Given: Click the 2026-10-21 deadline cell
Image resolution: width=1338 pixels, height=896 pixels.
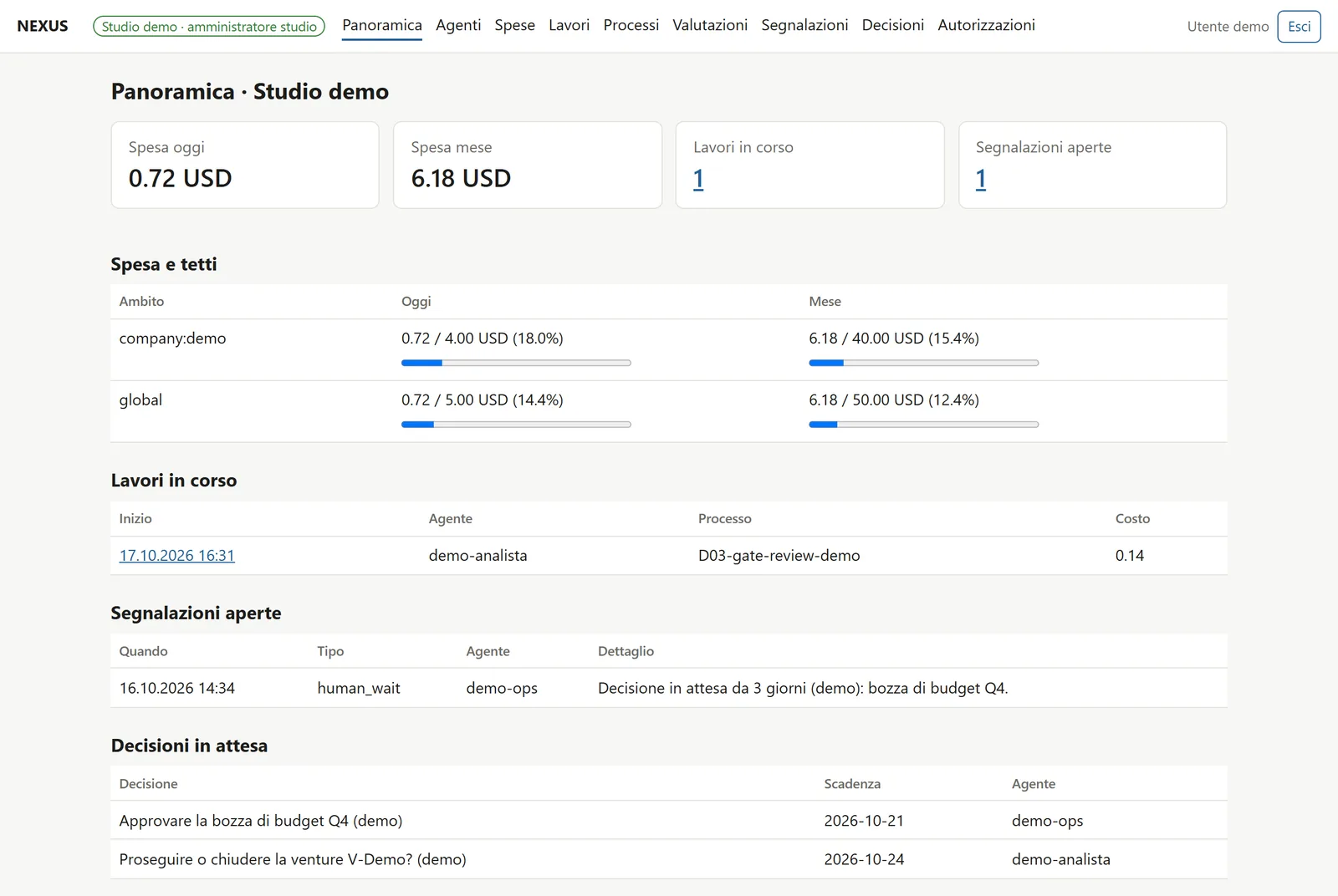Looking at the screenshot, I should 864,821.
